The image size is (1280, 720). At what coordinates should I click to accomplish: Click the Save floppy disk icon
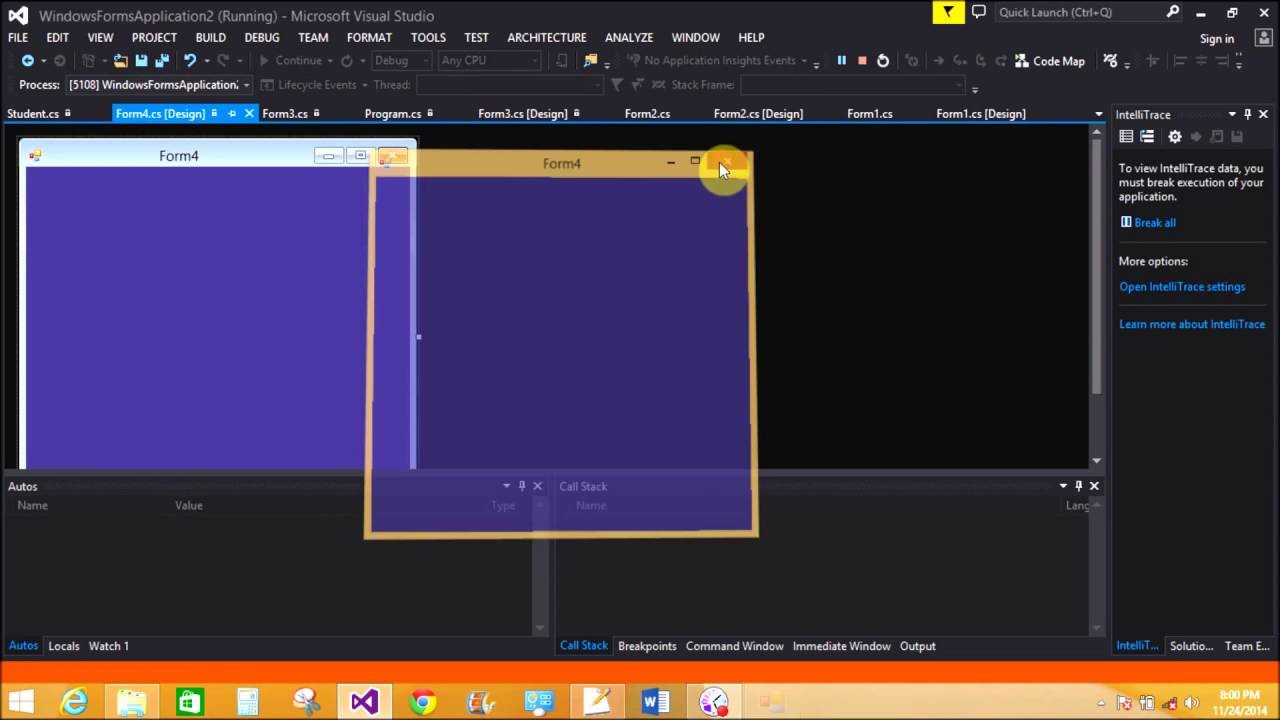pos(141,61)
